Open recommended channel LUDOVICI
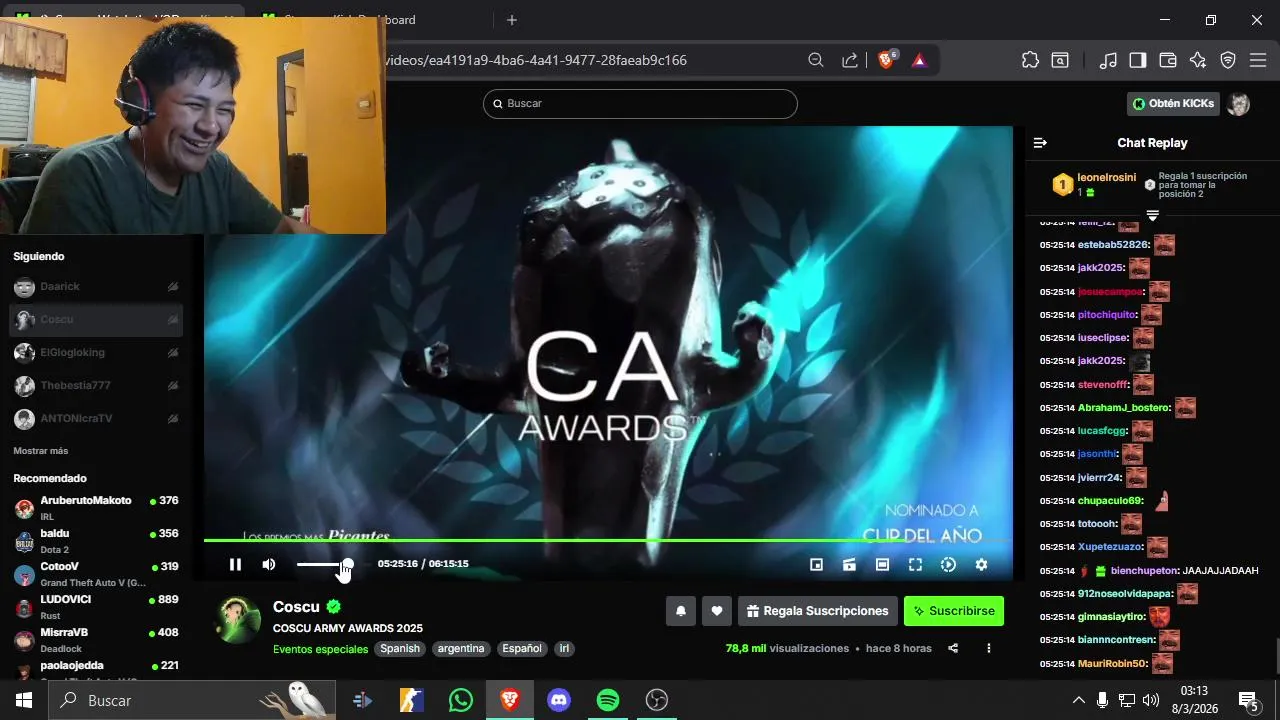Screen dimensions: 1280x720 [x=96, y=607]
